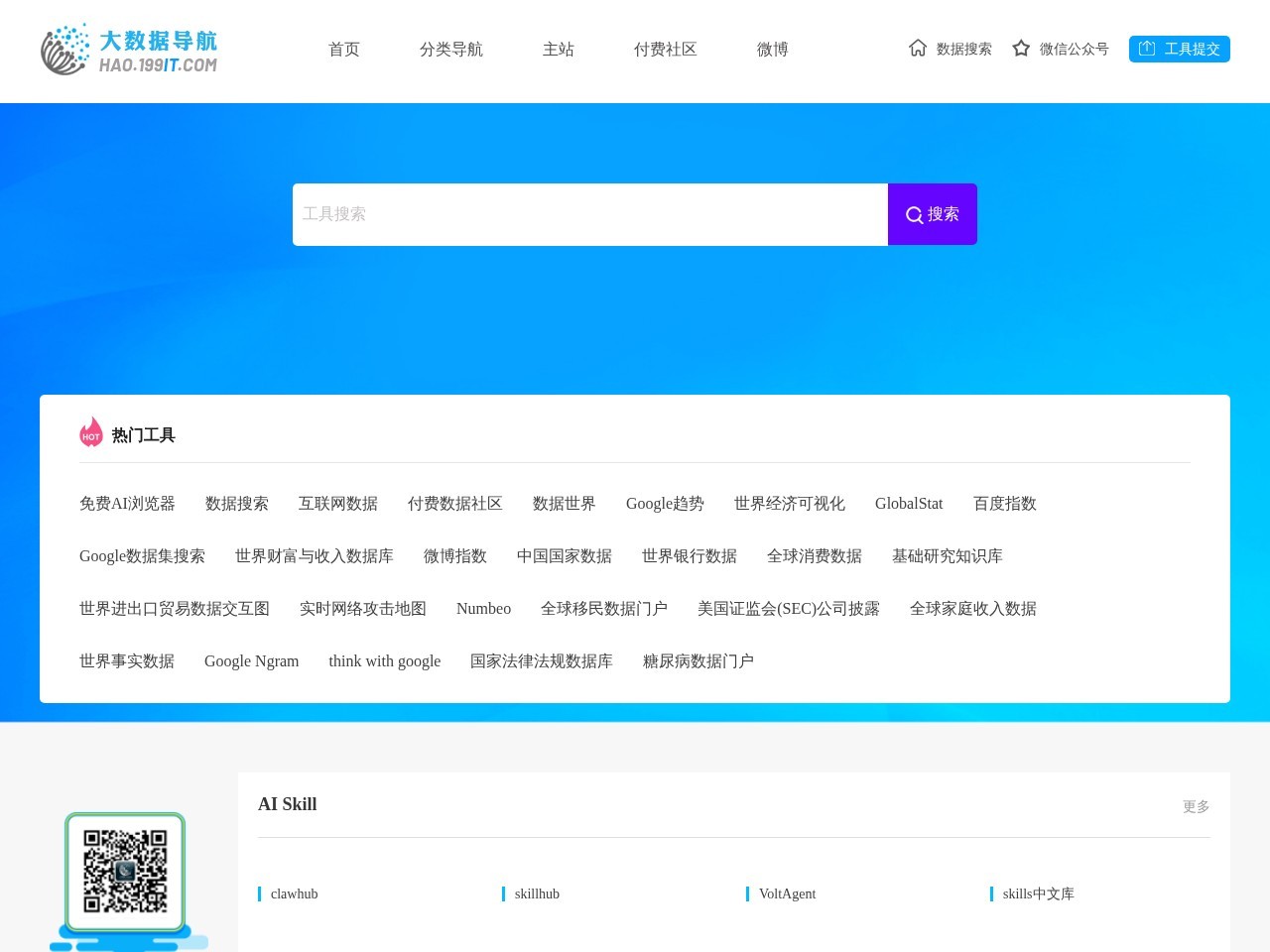Image resolution: width=1270 pixels, height=952 pixels.
Task: Open 世界银行数据 link
Action: (690, 556)
